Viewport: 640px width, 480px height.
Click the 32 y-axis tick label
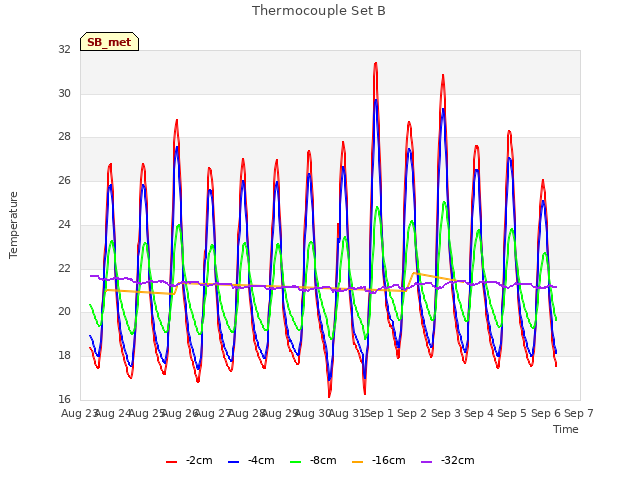(x=64, y=50)
